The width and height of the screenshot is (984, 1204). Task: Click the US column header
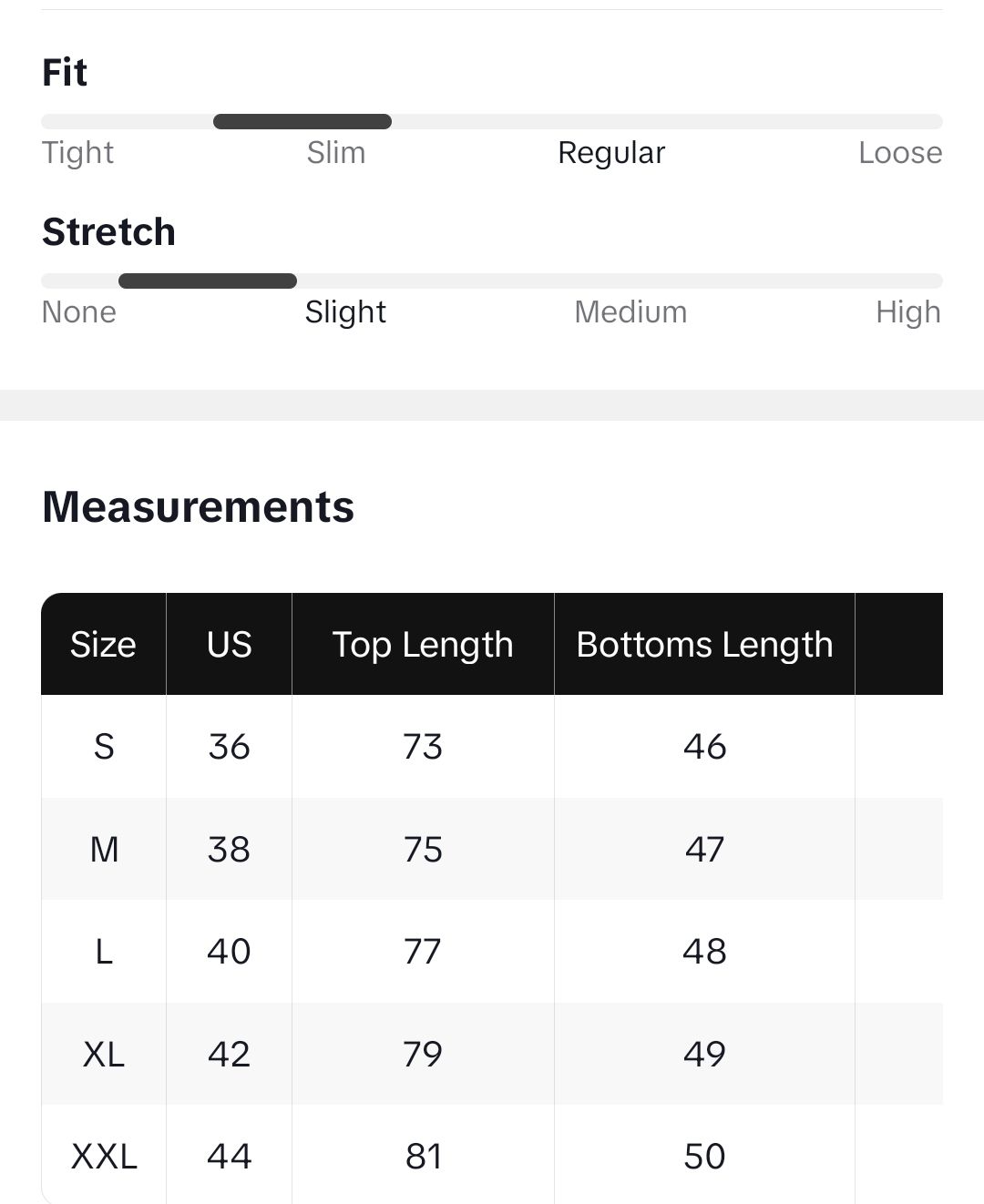coord(229,645)
